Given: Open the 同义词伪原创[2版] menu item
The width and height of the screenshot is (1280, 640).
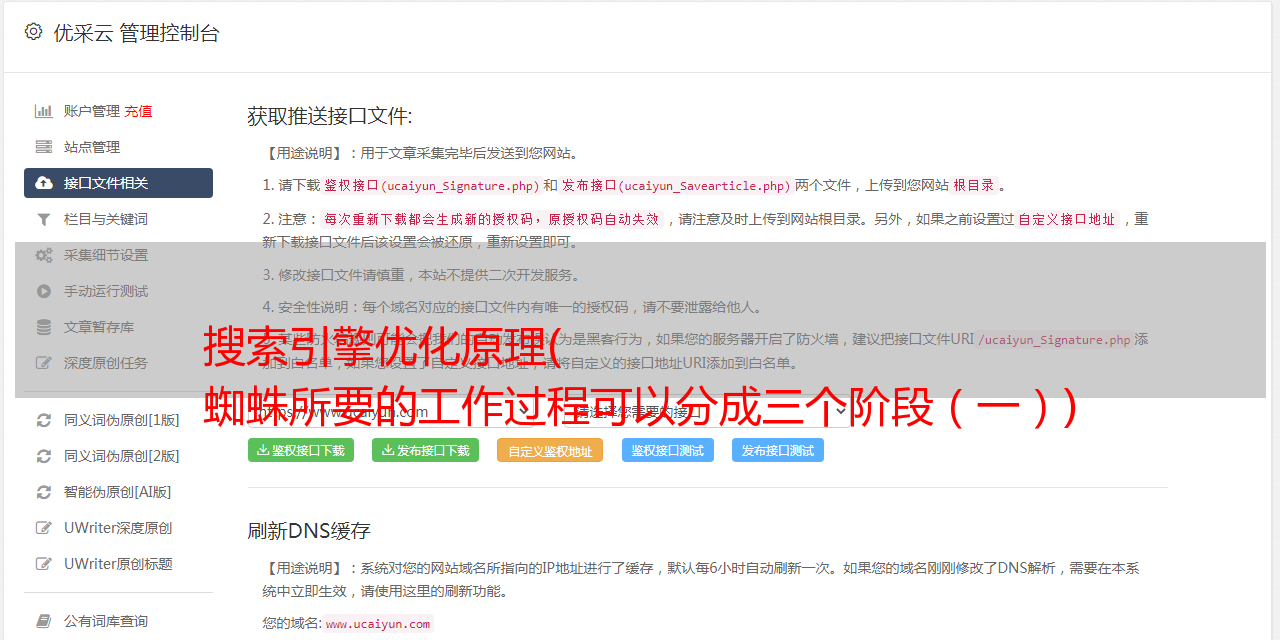Looking at the screenshot, I should pyautogui.click(x=118, y=456).
